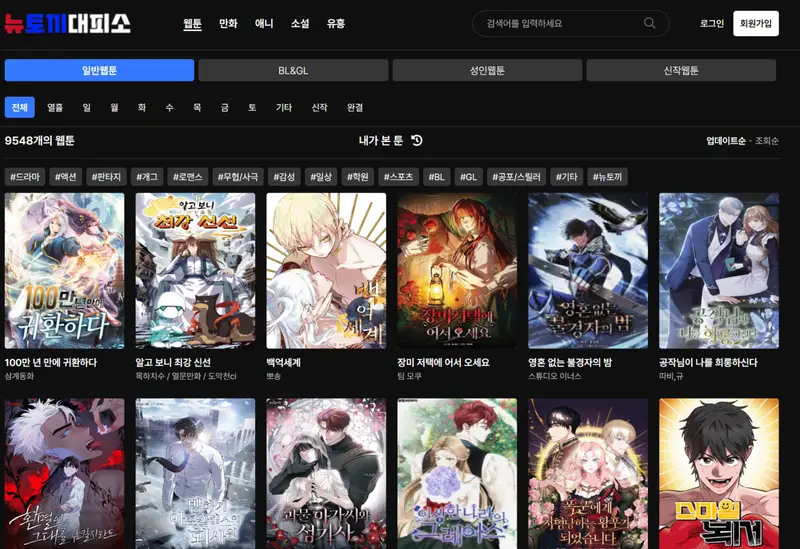Click the 뉴토끼대피소 site logo
The width and height of the screenshot is (800, 549).
(67, 23)
